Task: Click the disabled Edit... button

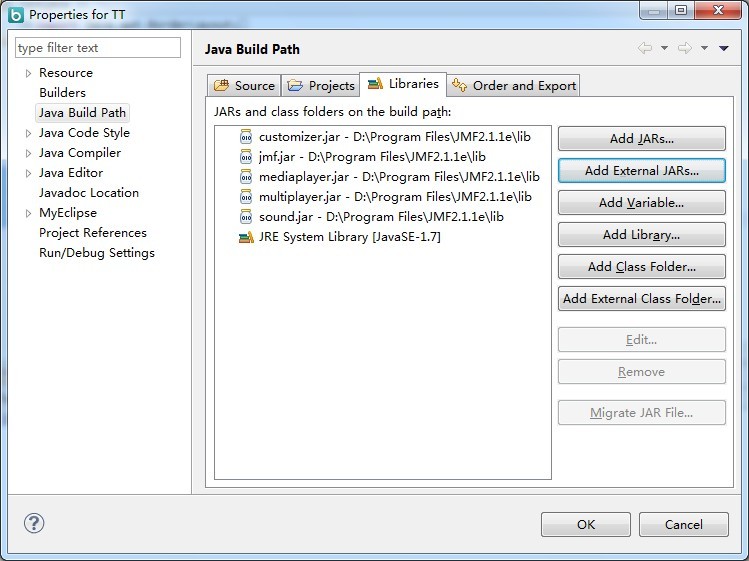Action: point(642,340)
